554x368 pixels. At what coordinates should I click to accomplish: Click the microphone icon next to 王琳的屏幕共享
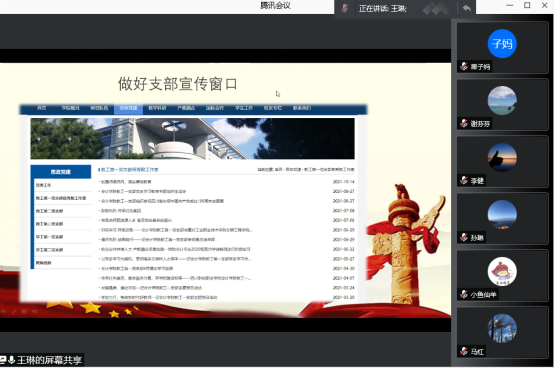[12, 360]
